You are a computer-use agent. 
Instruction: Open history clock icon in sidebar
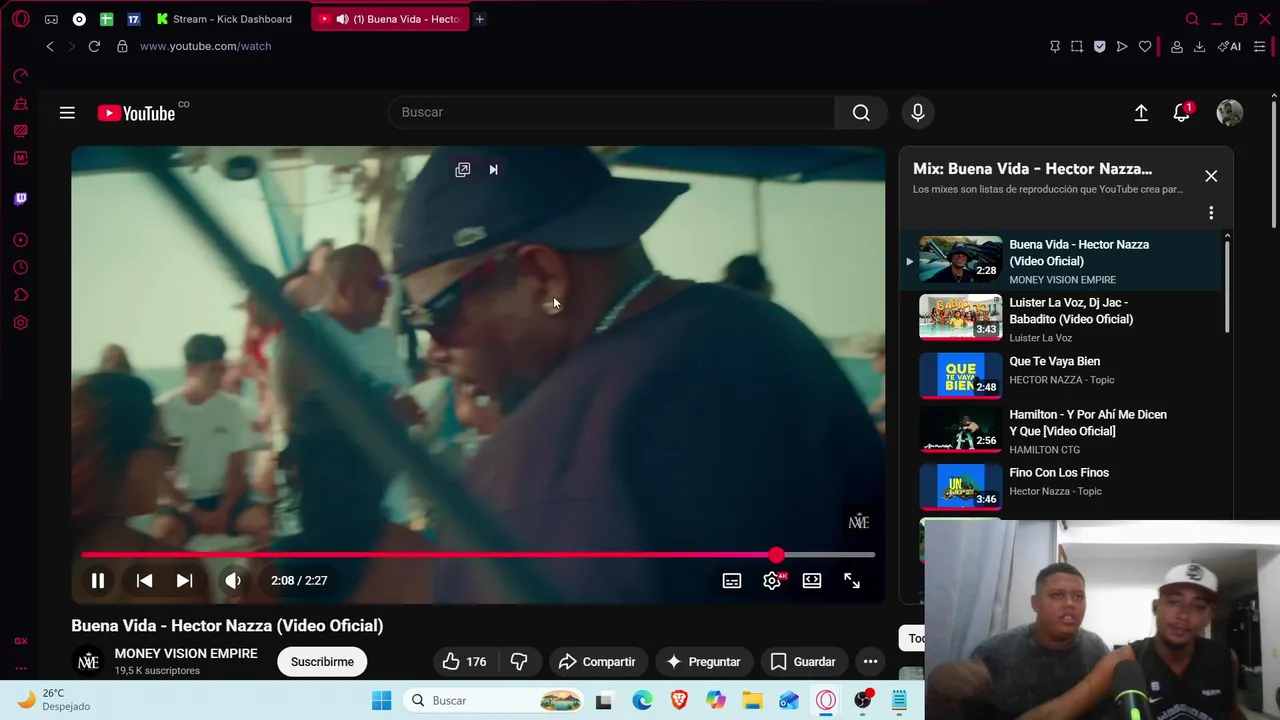[x=21, y=267]
